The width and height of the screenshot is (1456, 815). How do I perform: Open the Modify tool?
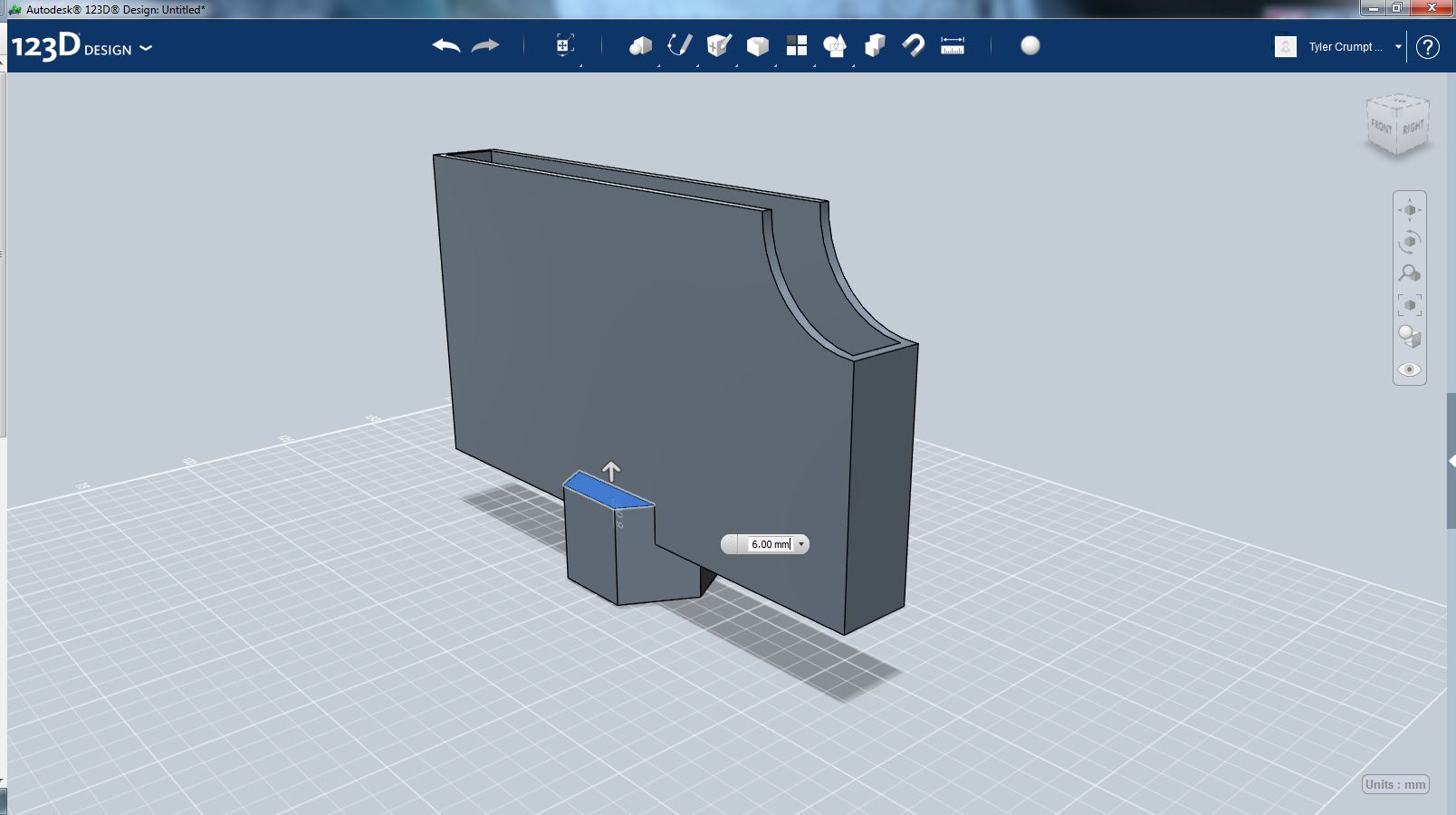(758, 45)
